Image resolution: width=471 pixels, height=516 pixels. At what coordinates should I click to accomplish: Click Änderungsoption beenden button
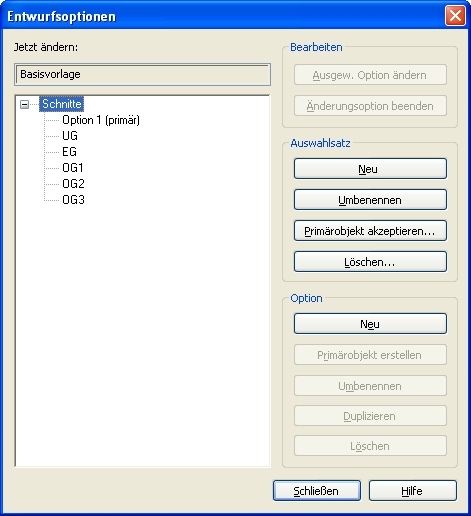370,106
